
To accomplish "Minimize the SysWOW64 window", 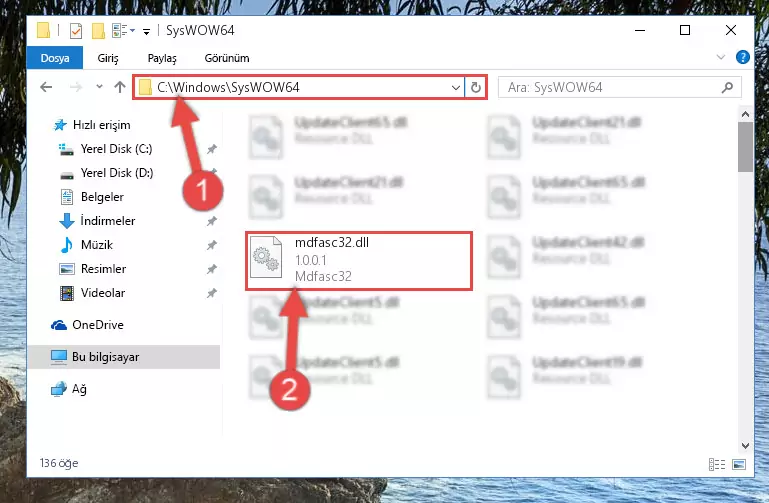I will click(640, 30).
